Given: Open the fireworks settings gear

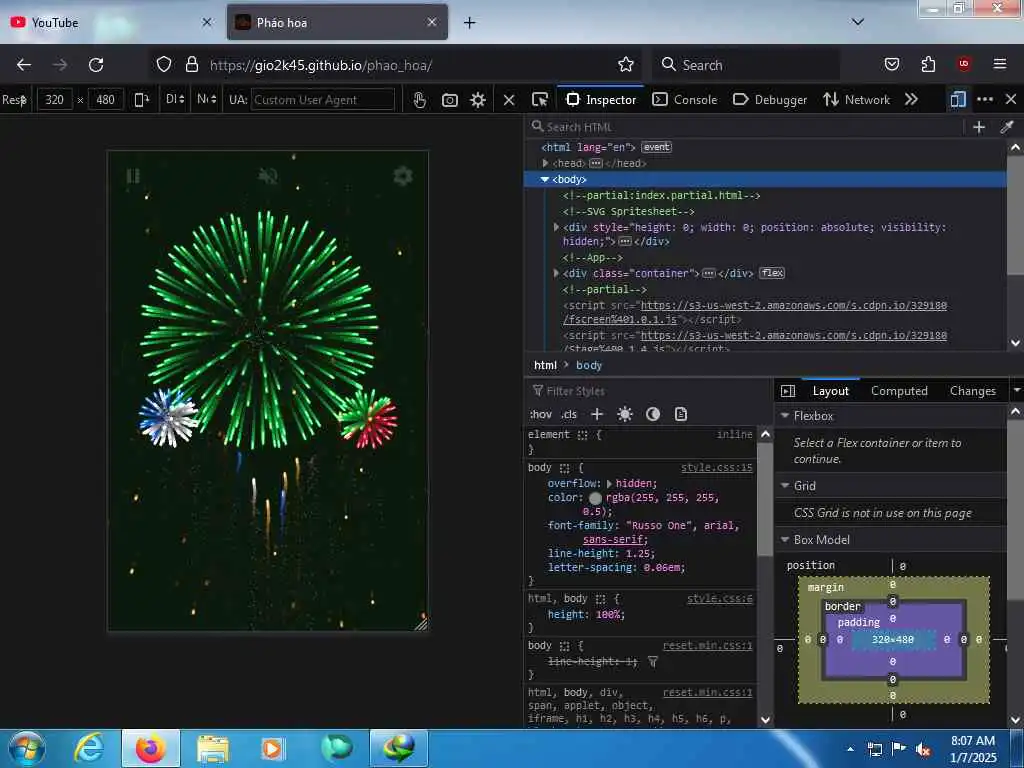Looking at the screenshot, I should coord(403,176).
